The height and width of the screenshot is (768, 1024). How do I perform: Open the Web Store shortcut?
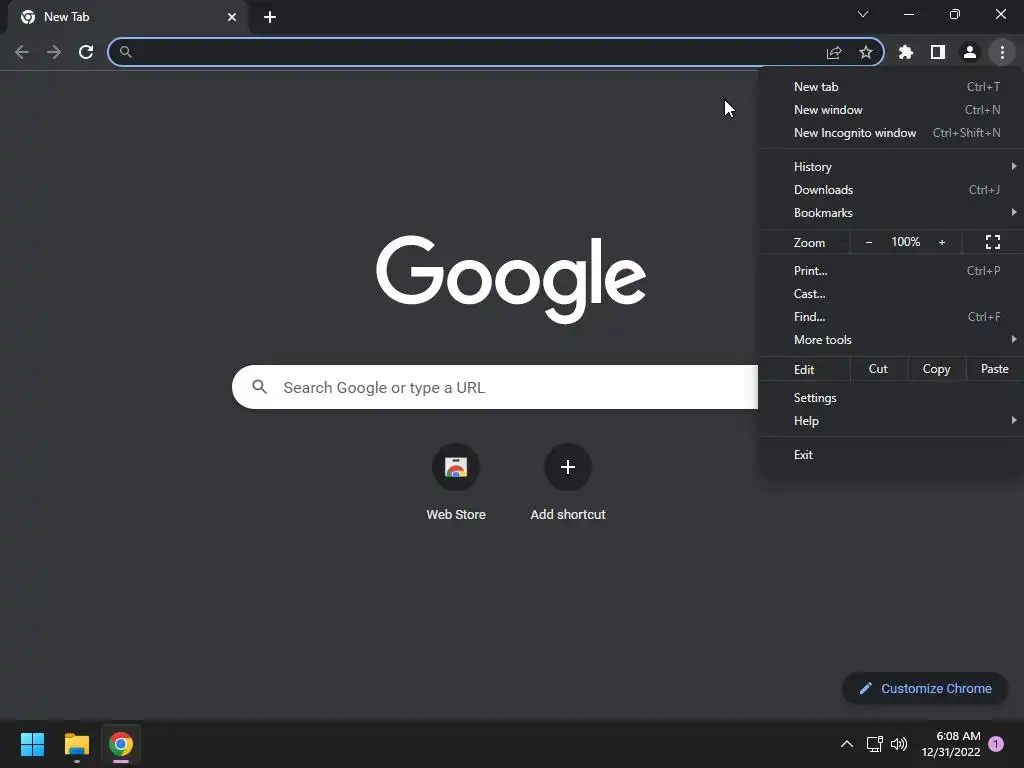pyautogui.click(x=456, y=482)
